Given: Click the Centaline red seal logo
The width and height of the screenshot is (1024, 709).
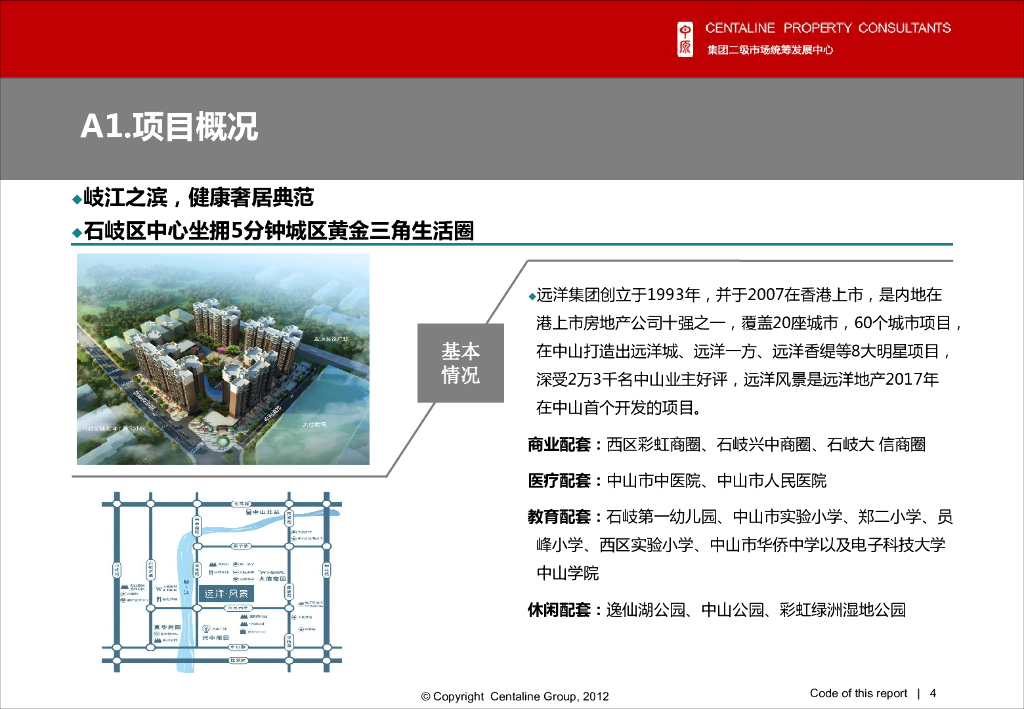Looking at the screenshot, I should (x=685, y=39).
